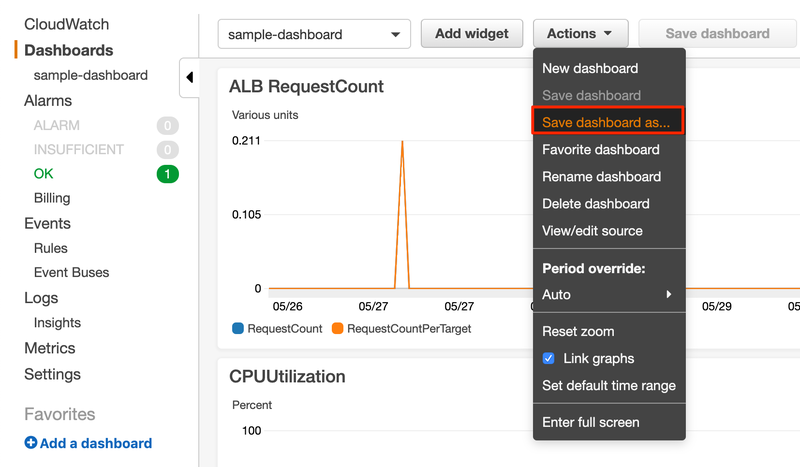Toggle the Link graphs checkbox

(x=548, y=358)
